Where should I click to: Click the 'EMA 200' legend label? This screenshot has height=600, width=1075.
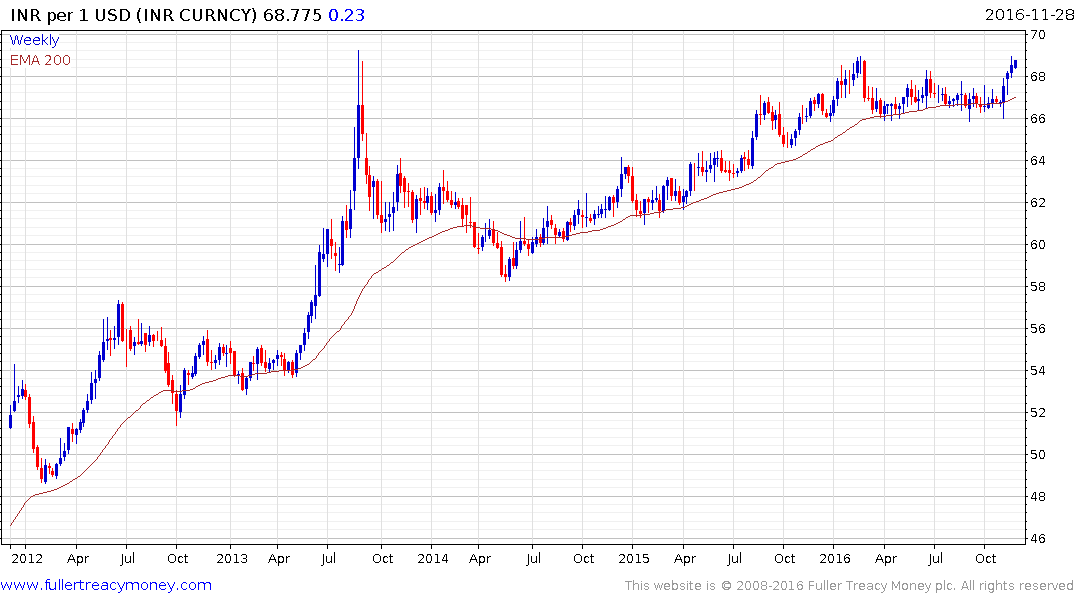click(x=40, y=60)
